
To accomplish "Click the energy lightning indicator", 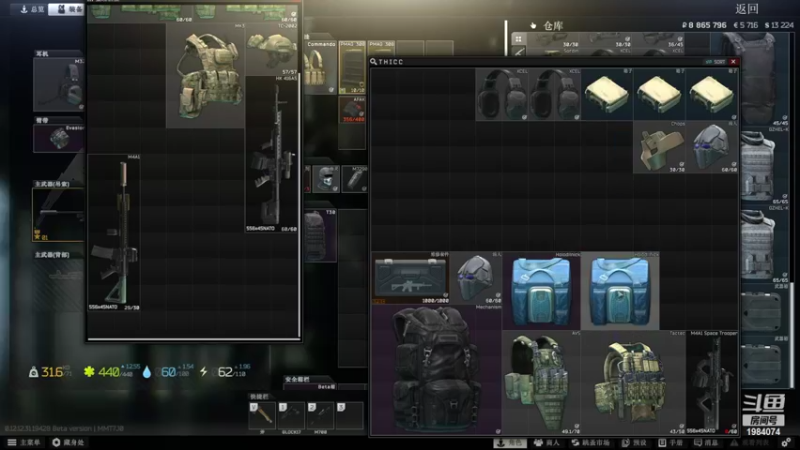I will (x=204, y=372).
